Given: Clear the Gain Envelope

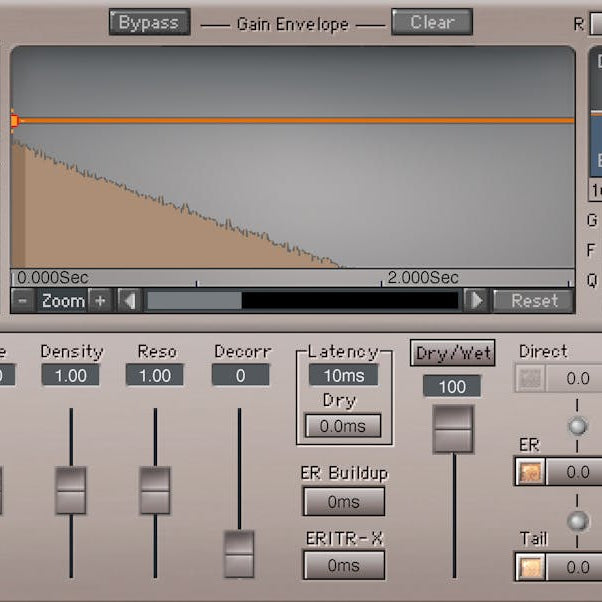Looking at the screenshot, I should point(432,22).
